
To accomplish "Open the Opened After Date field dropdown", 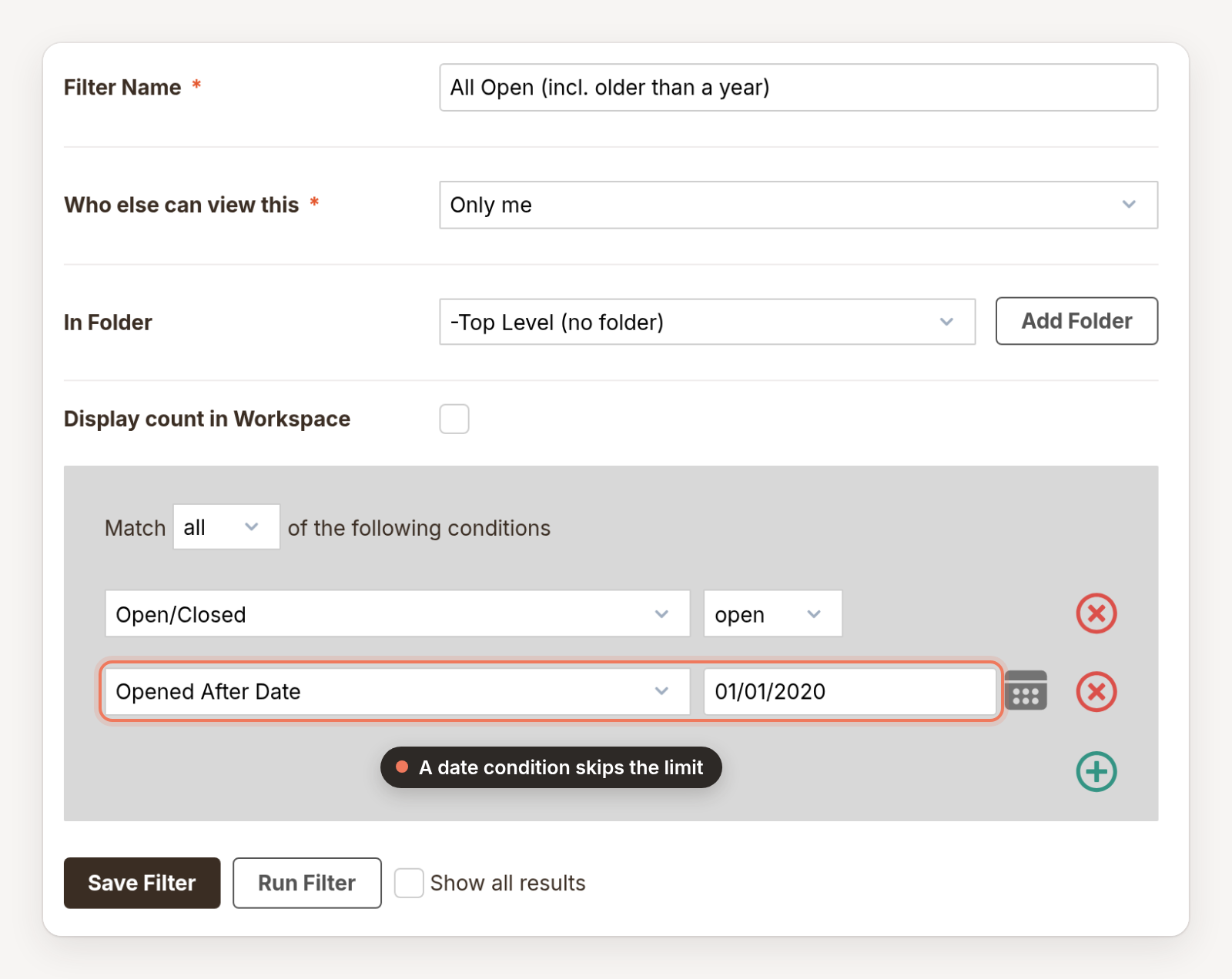I will point(397,691).
